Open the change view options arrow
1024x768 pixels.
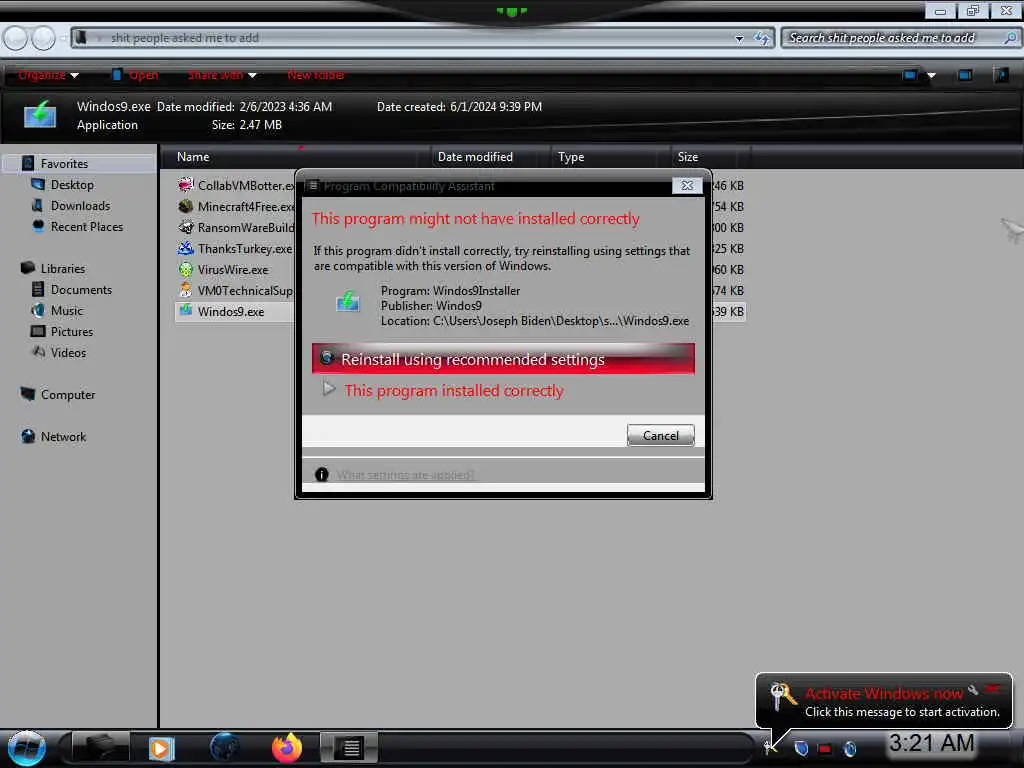coord(932,75)
